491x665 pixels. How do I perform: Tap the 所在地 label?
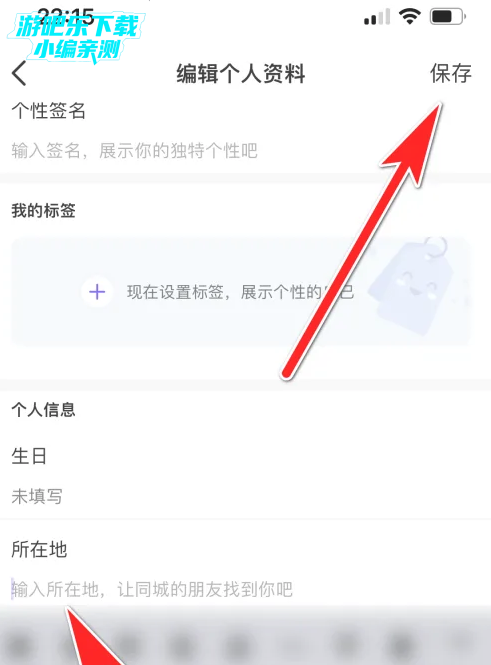(x=39, y=549)
